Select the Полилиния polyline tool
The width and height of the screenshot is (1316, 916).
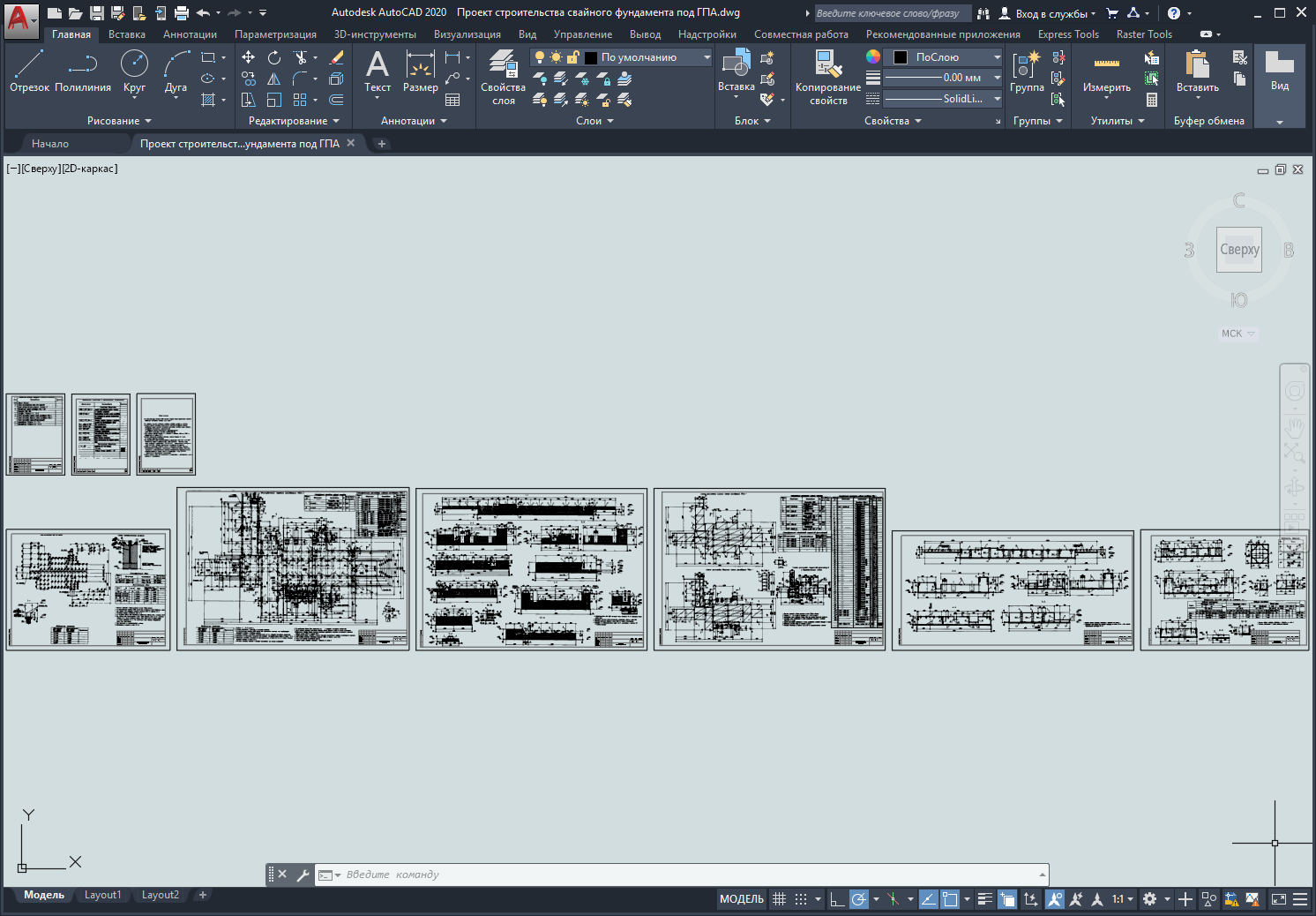[x=83, y=71]
